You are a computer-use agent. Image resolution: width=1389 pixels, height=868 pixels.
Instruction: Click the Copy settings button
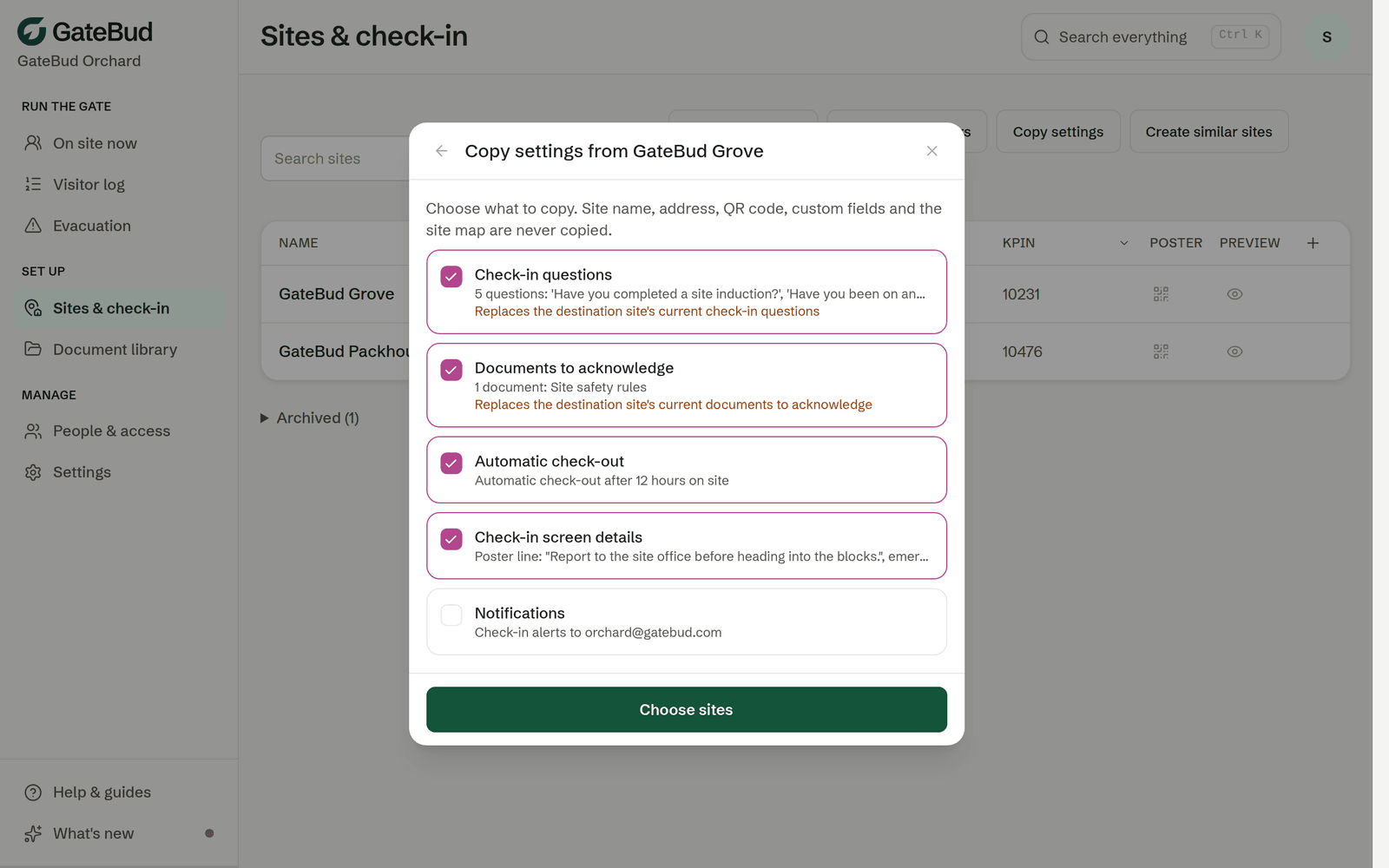coord(1058,132)
